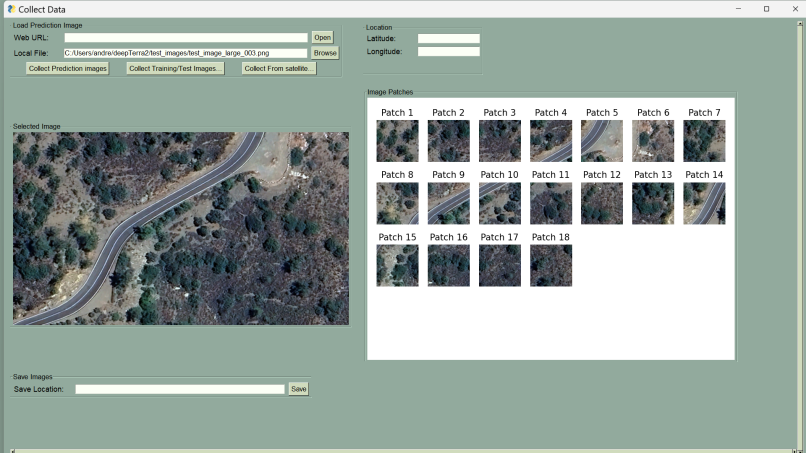Select the Latitude input field
Viewport: 806px width, 453px height.
448,39
